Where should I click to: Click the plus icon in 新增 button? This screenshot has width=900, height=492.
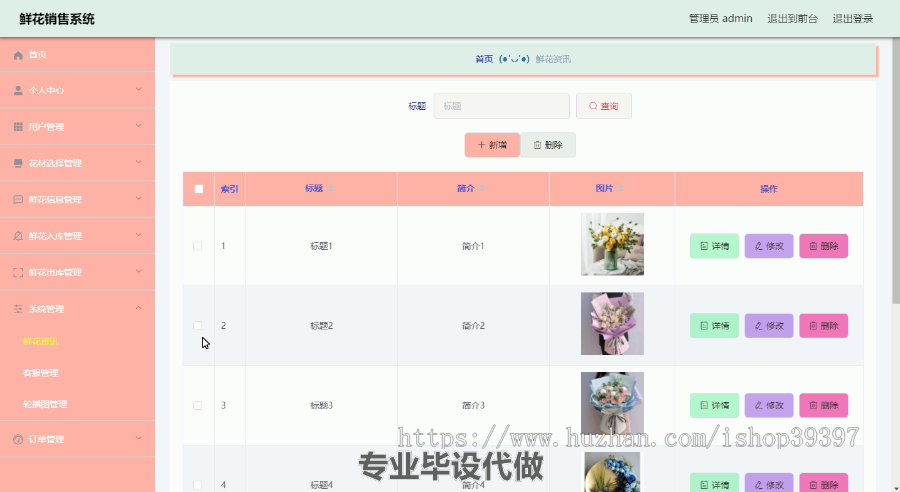click(481, 145)
